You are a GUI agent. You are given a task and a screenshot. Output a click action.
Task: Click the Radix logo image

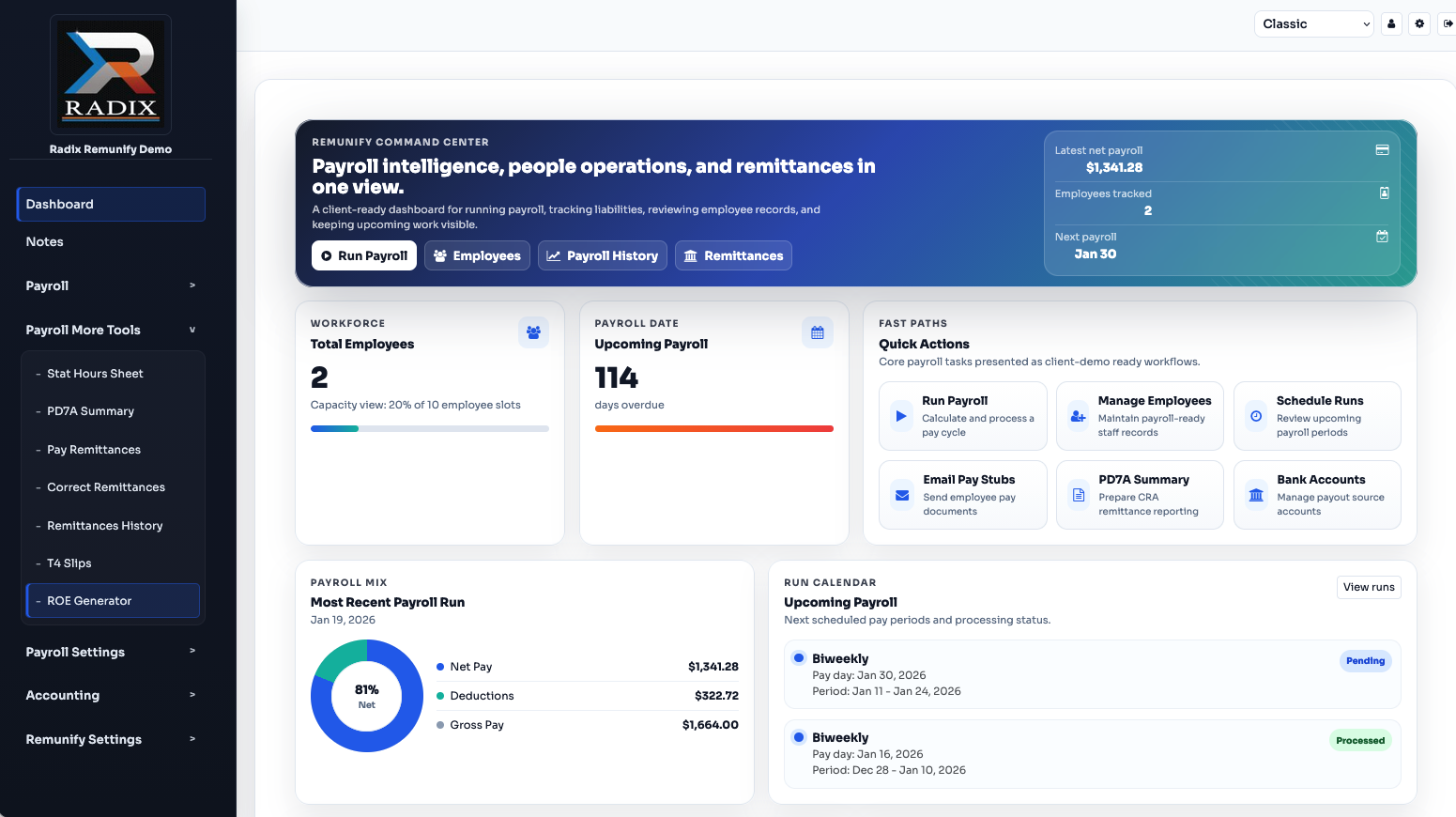coord(111,74)
